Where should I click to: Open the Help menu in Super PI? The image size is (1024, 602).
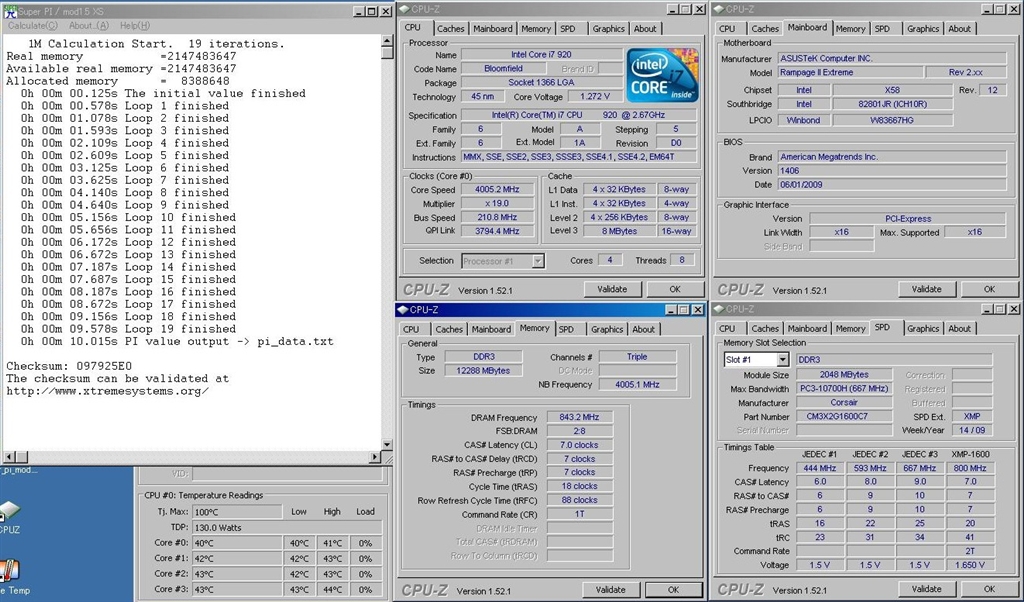click(x=134, y=26)
